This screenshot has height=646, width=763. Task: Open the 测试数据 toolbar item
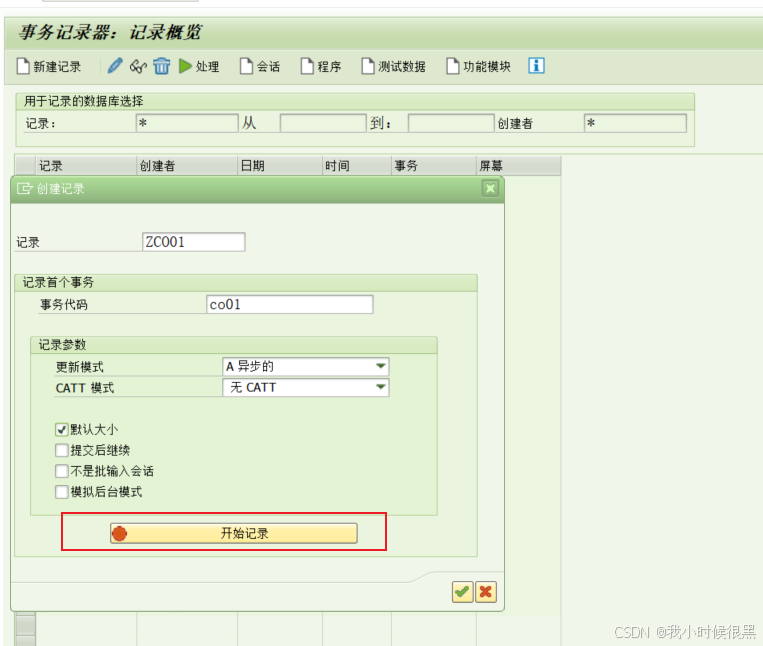394,66
